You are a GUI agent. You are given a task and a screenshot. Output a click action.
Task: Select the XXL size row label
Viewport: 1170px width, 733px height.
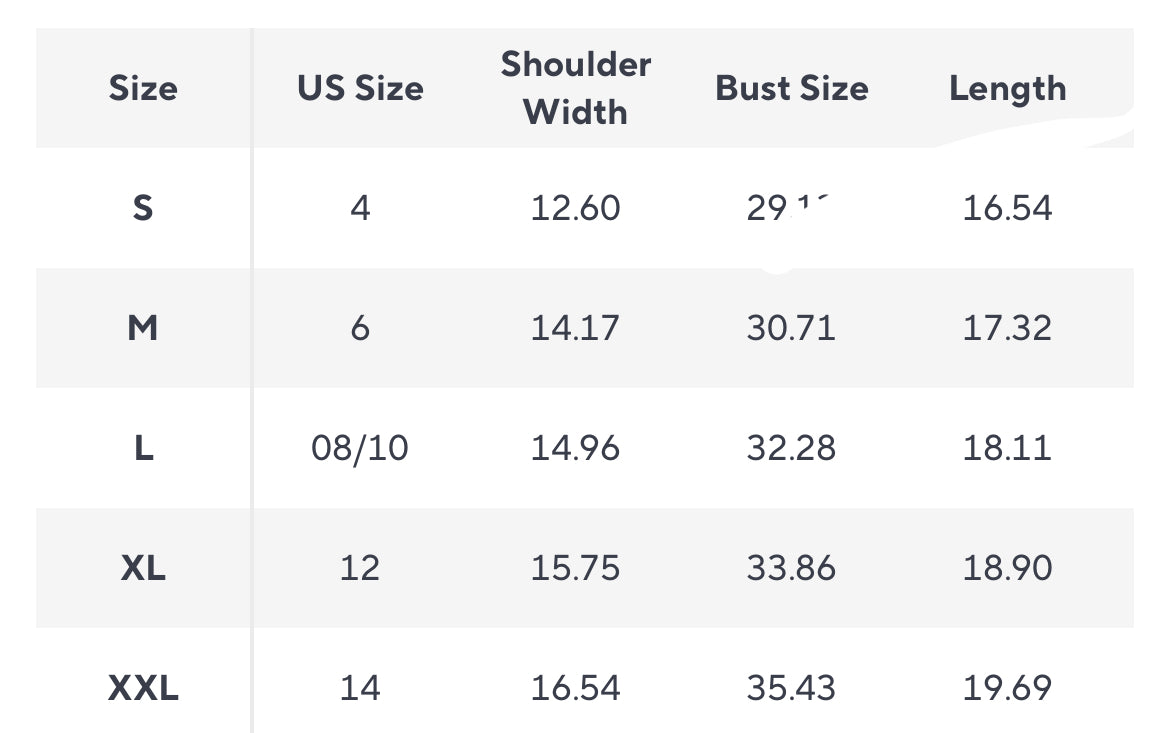(143, 688)
